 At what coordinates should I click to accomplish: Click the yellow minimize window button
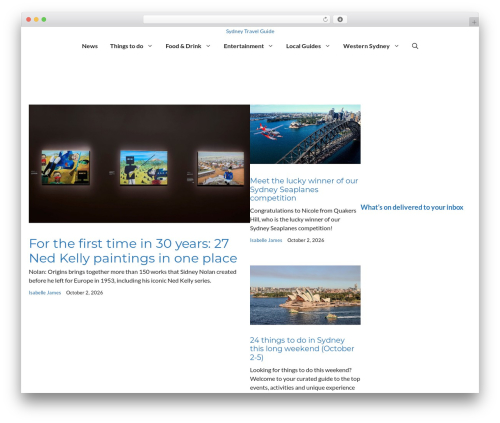36,19
